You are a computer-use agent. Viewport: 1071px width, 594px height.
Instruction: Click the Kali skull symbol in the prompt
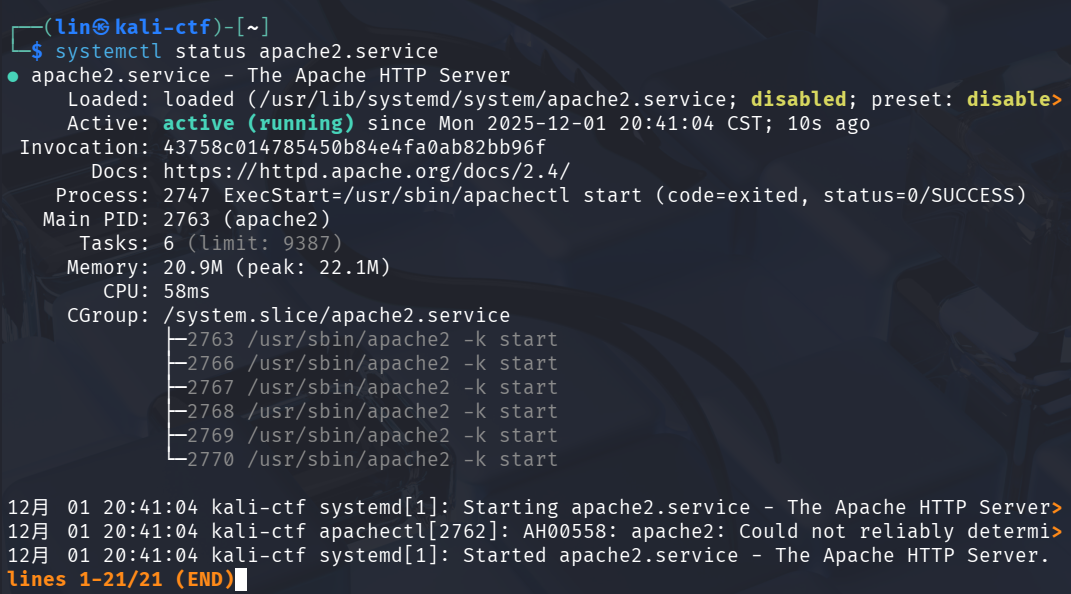(101, 27)
